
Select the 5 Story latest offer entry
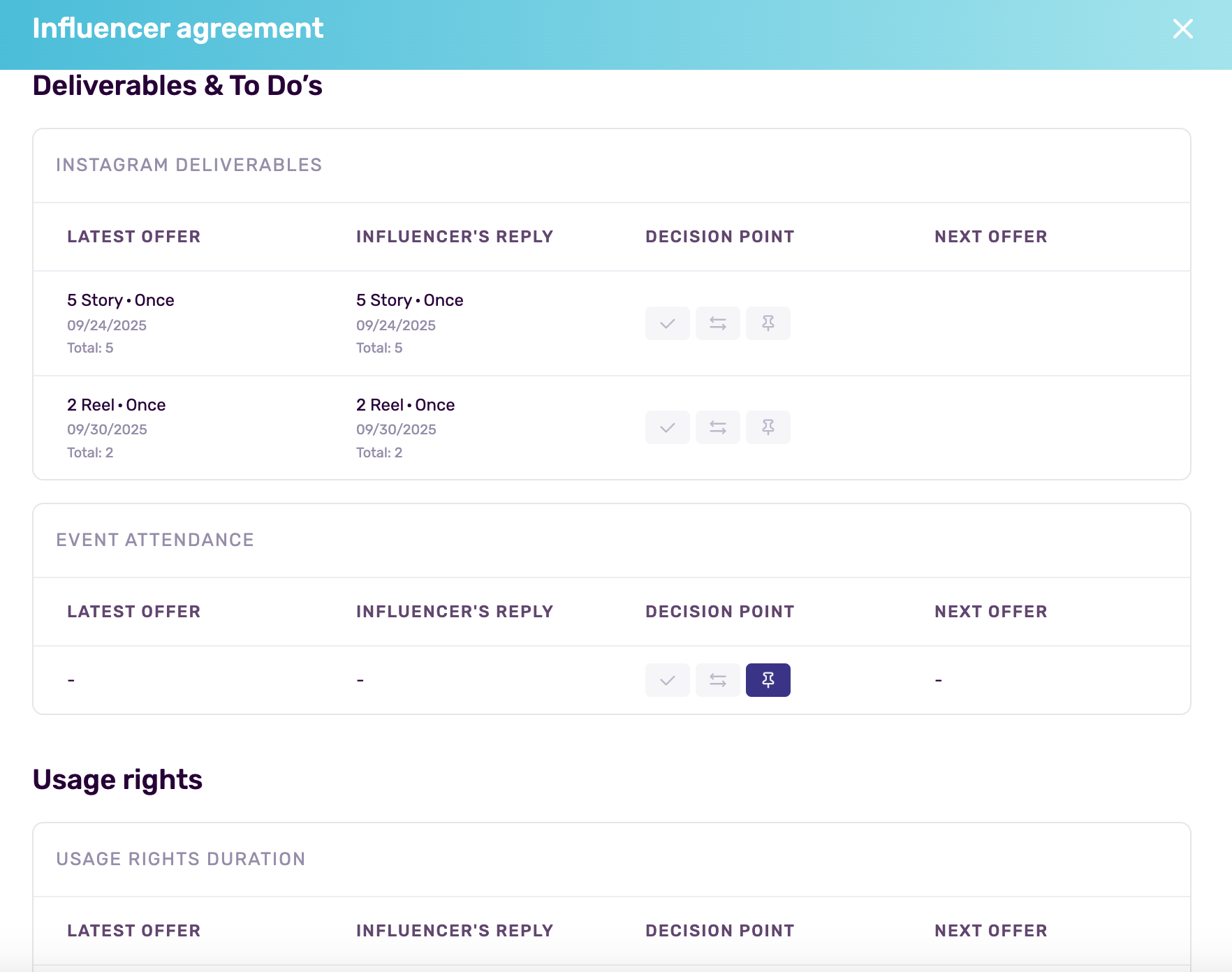(x=121, y=300)
